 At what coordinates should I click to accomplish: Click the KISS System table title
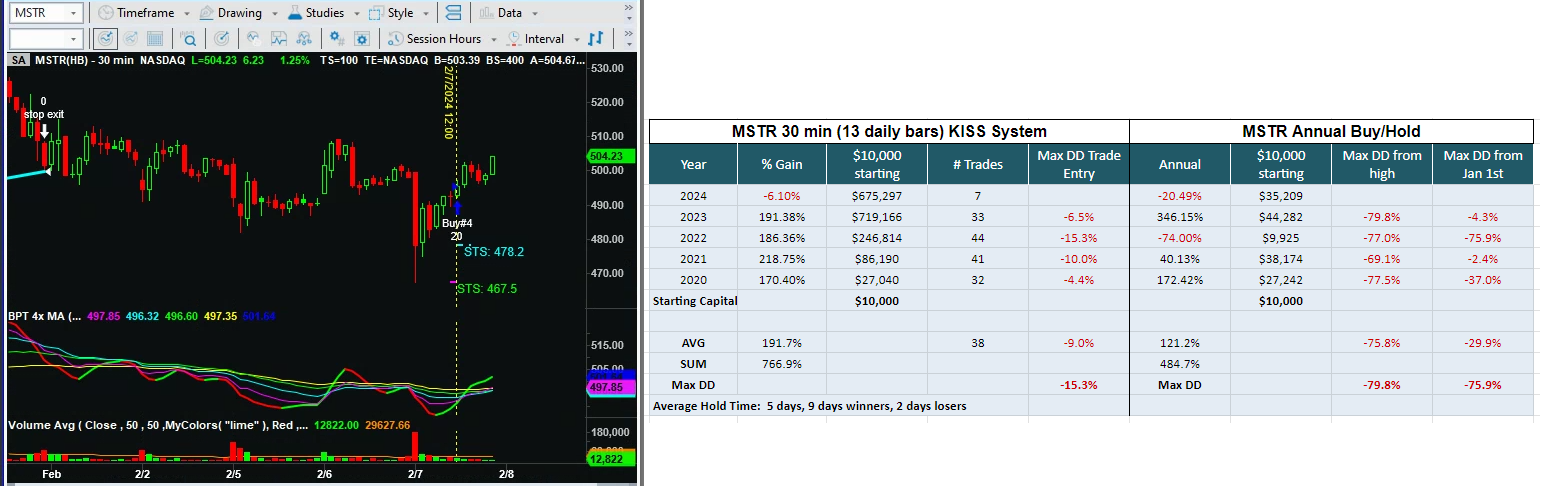point(889,131)
